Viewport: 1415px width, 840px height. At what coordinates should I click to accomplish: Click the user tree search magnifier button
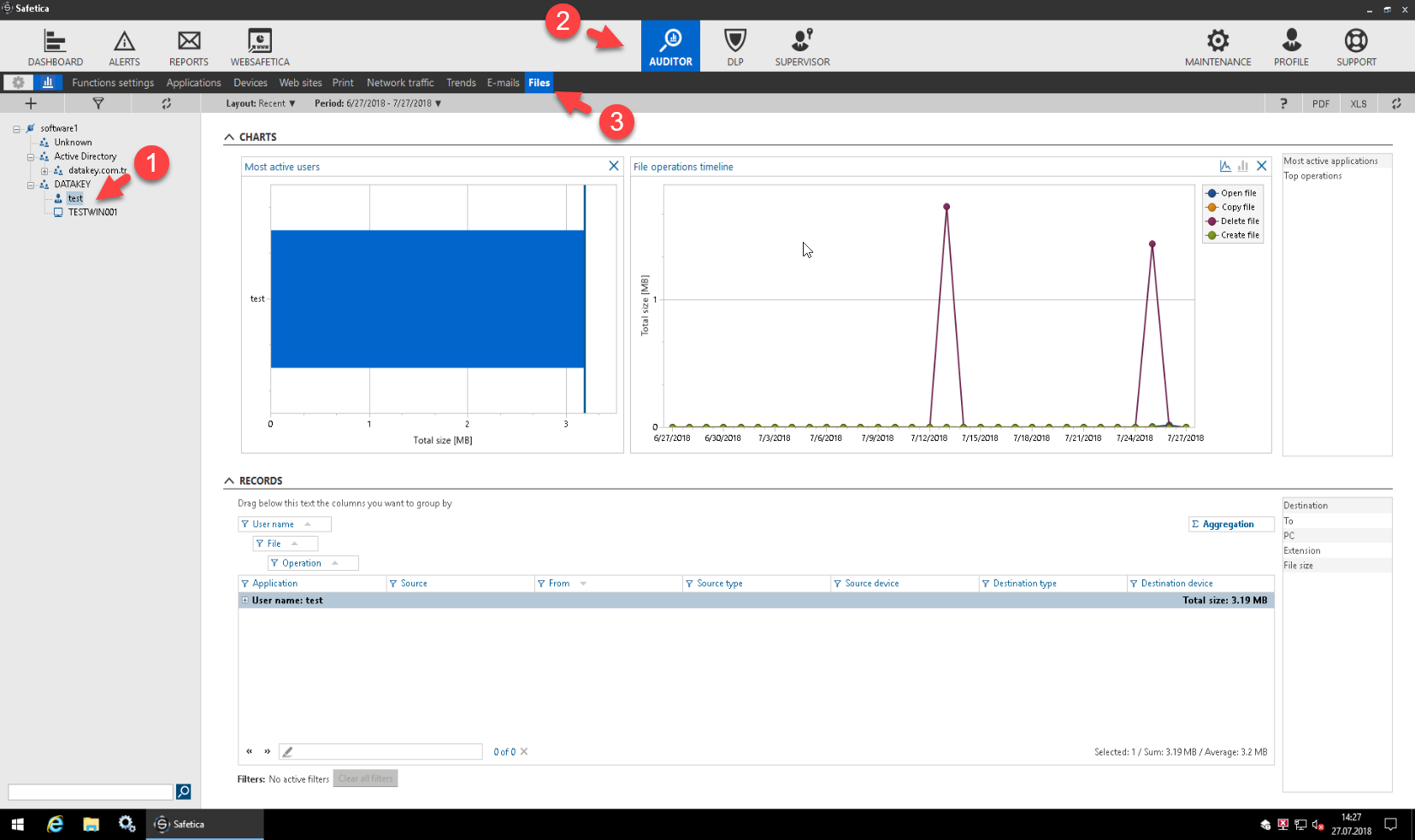tap(183, 792)
